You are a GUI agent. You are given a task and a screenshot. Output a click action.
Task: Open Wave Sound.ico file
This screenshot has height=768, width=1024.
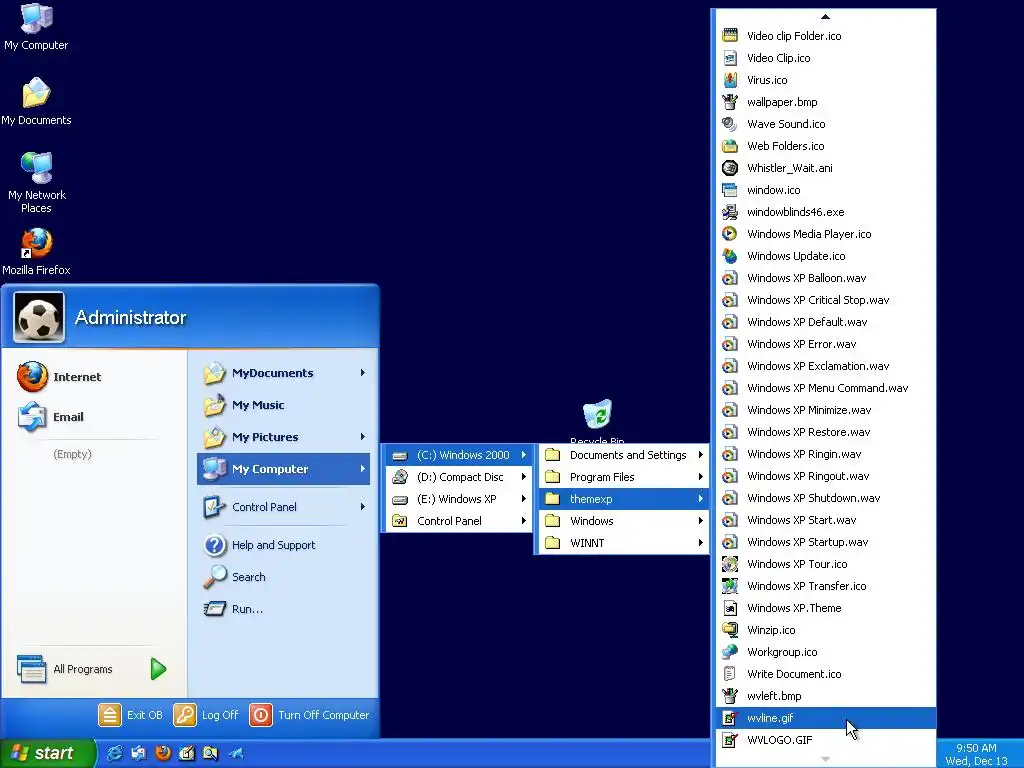pos(825,124)
